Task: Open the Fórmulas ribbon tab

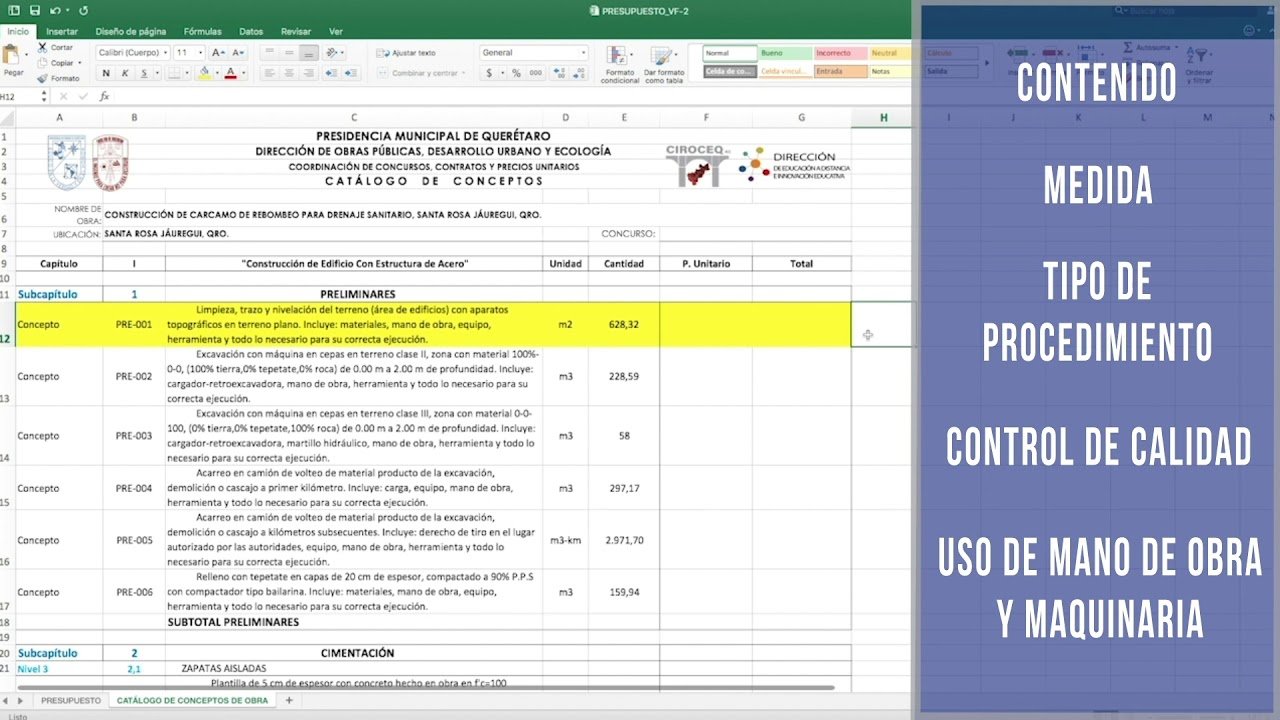Action: (202, 32)
